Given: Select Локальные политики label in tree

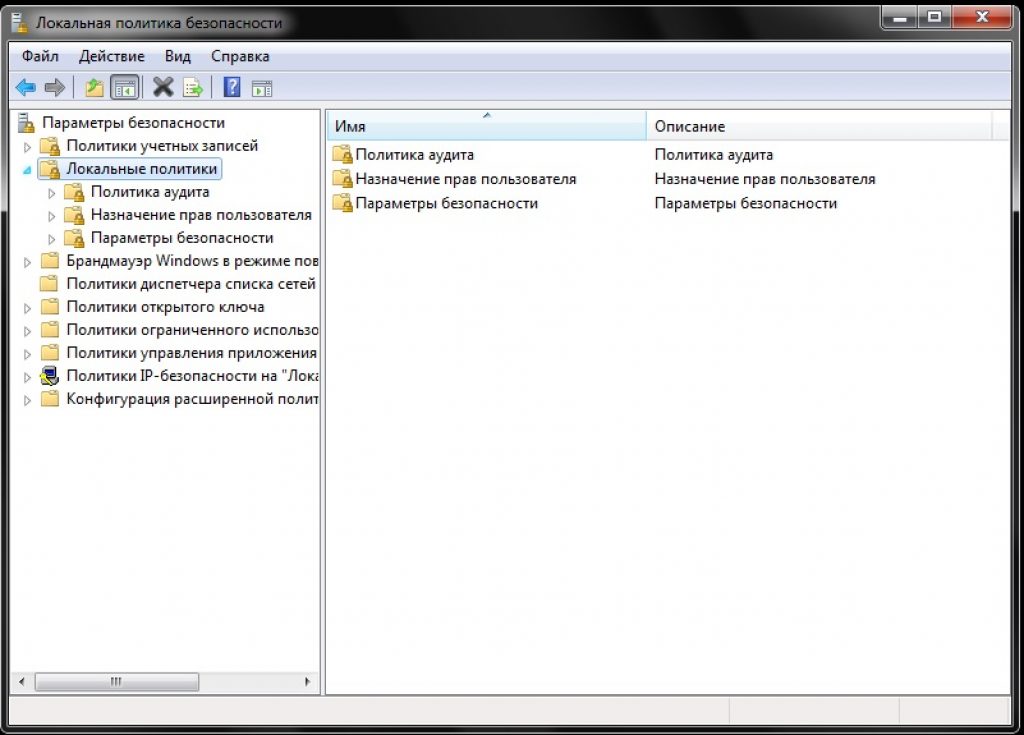Looking at the screenshot, I should click(x=142, y=169).
